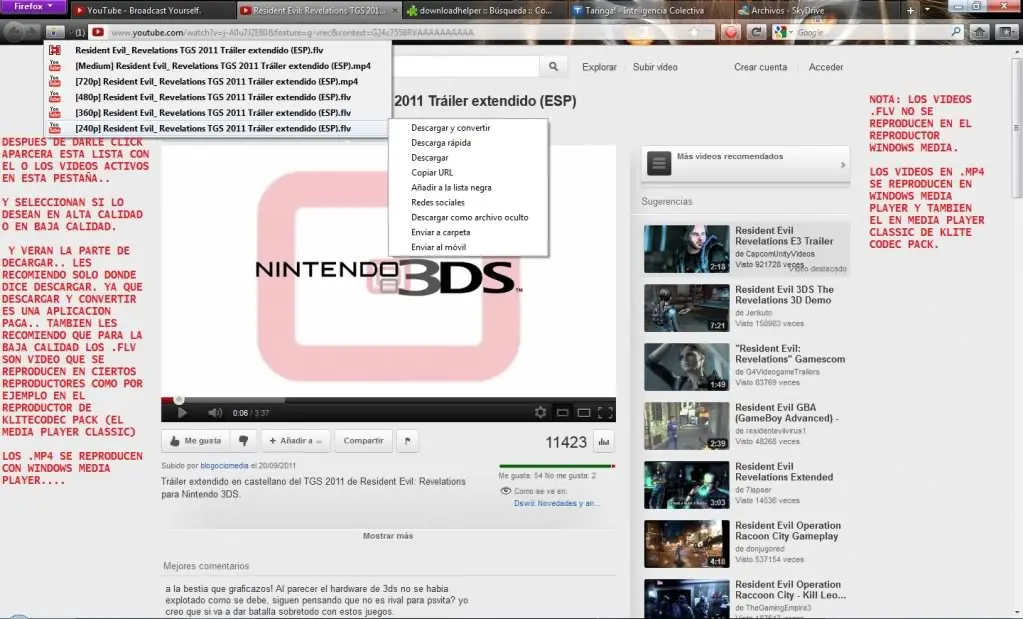
Task: Mute the video volume icon
Action: click(215, 412)
